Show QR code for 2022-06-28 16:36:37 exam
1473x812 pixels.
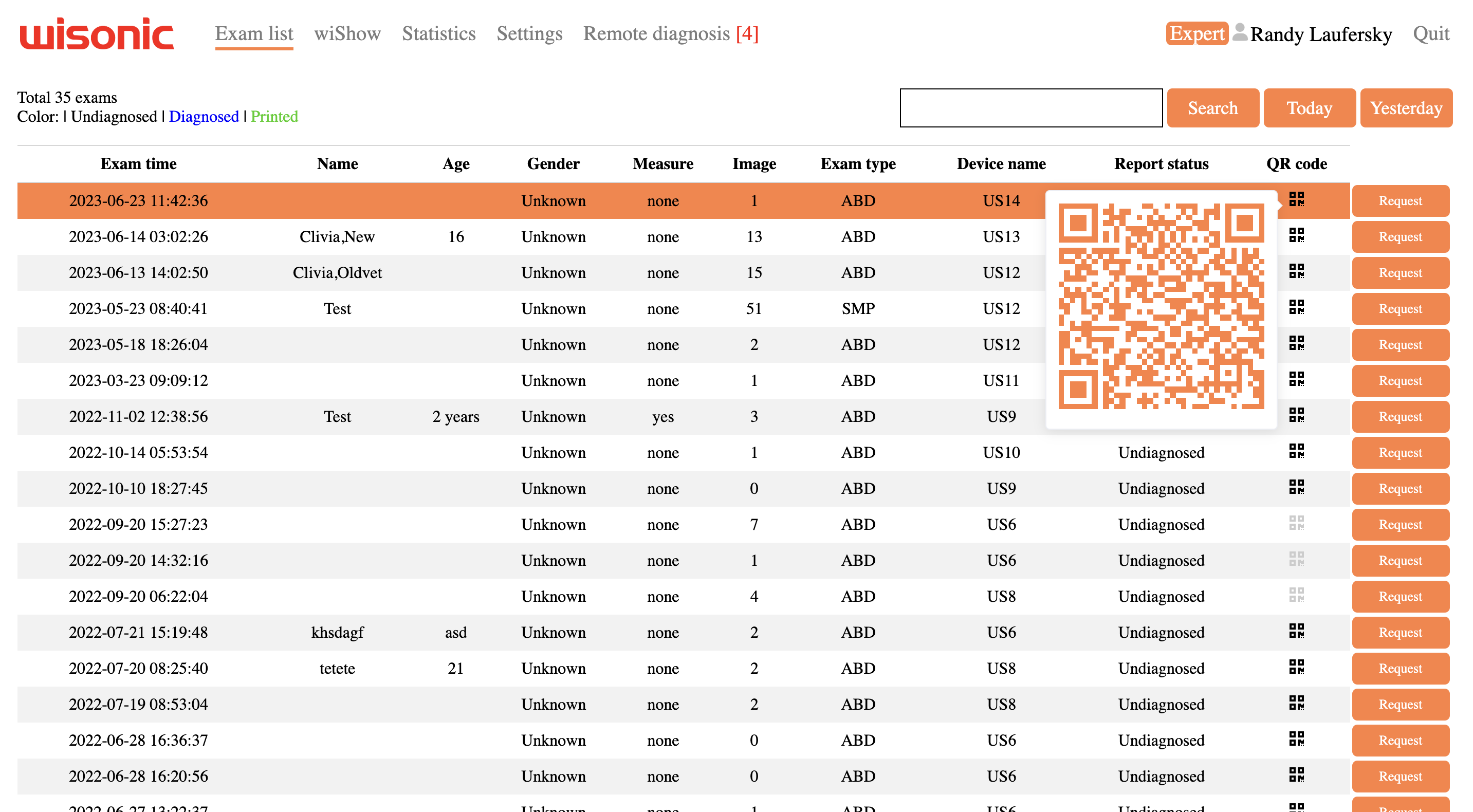[1296, 739]
